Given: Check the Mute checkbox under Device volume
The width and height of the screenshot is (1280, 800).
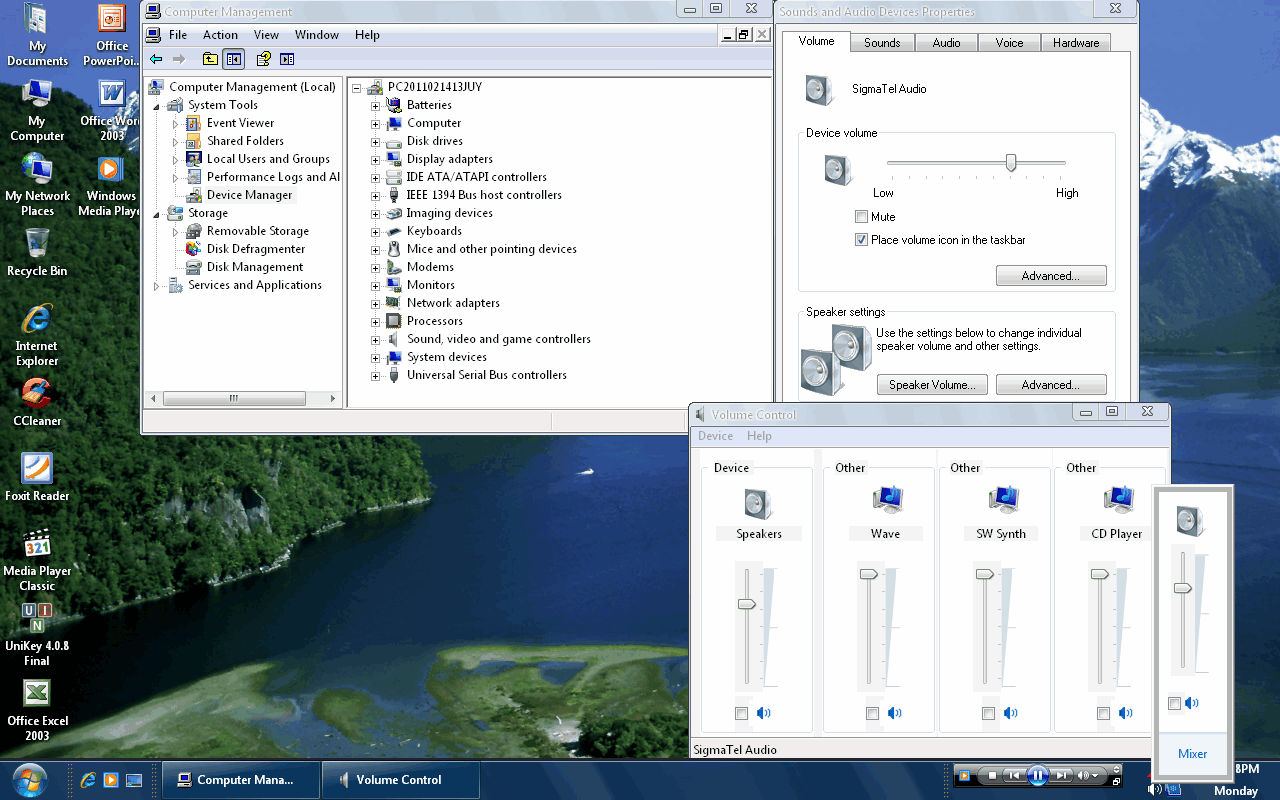Looking at the screenshot, I should click(861, 217).
